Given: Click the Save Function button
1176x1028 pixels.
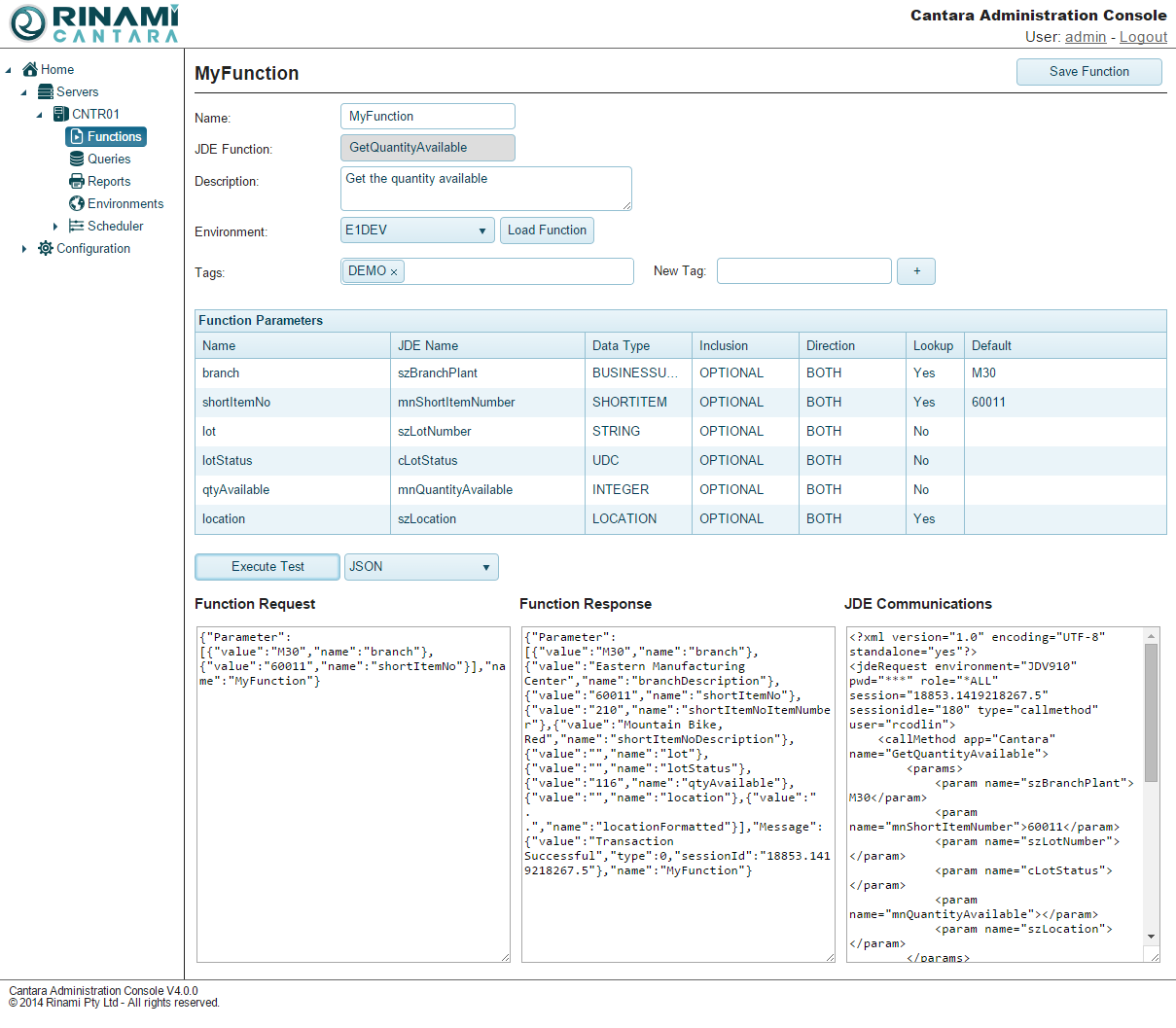Looking at the screenshot, I should tap(1088, 72).
